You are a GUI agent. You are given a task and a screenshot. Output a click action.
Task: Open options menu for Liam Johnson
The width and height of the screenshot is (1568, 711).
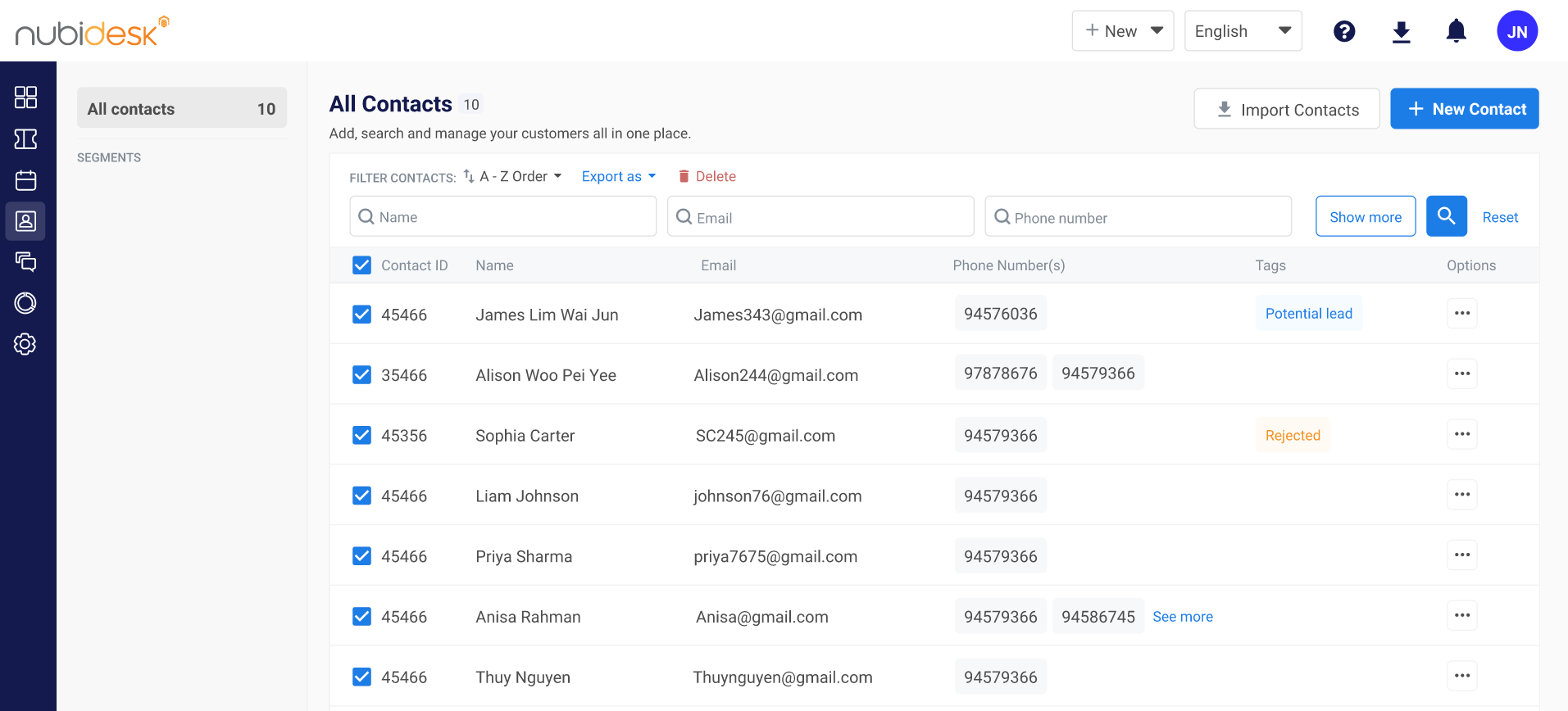(x=1462, y=495)
